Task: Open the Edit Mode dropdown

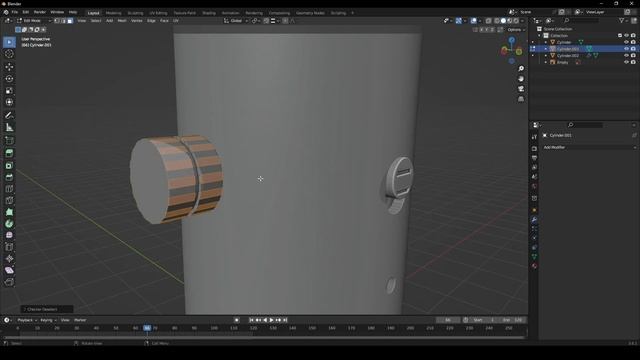Action: tap(34, 20)
